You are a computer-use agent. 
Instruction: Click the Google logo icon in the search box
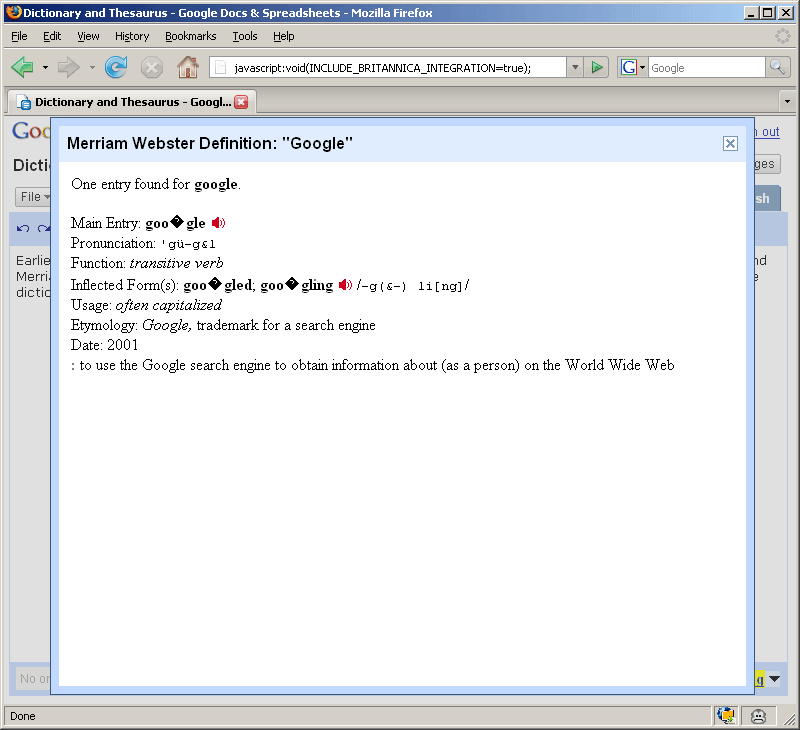click(x=630, y=67)
